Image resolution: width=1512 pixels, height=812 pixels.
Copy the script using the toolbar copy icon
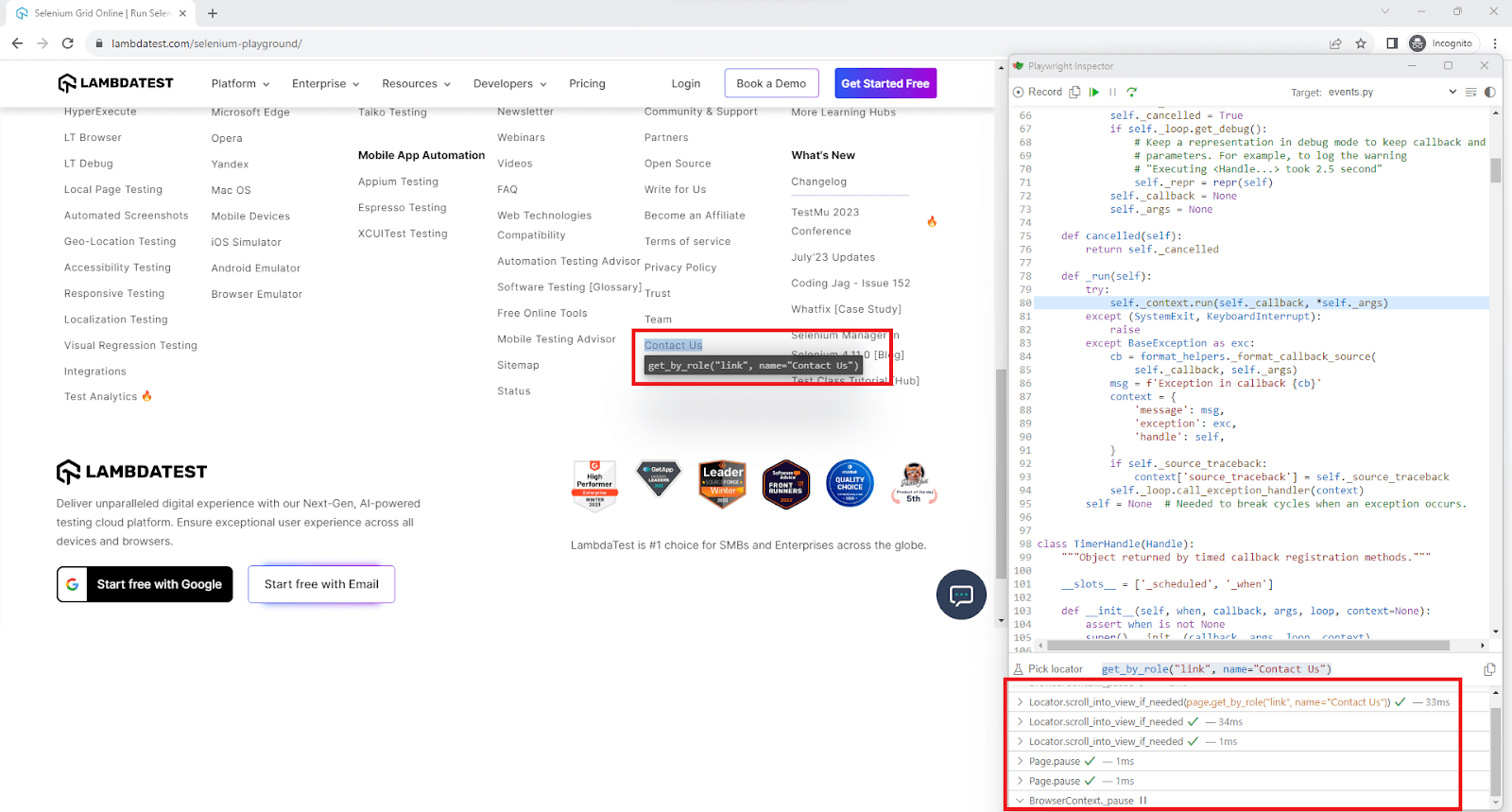click(x=1074, y=92)
